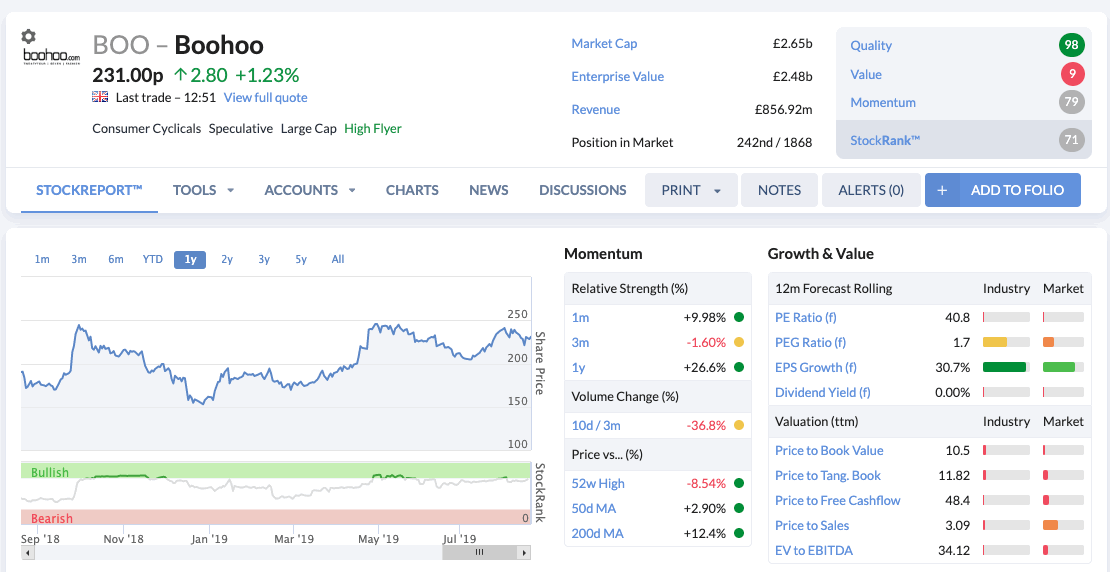Click the High Flyer style link

click(372, 129)
